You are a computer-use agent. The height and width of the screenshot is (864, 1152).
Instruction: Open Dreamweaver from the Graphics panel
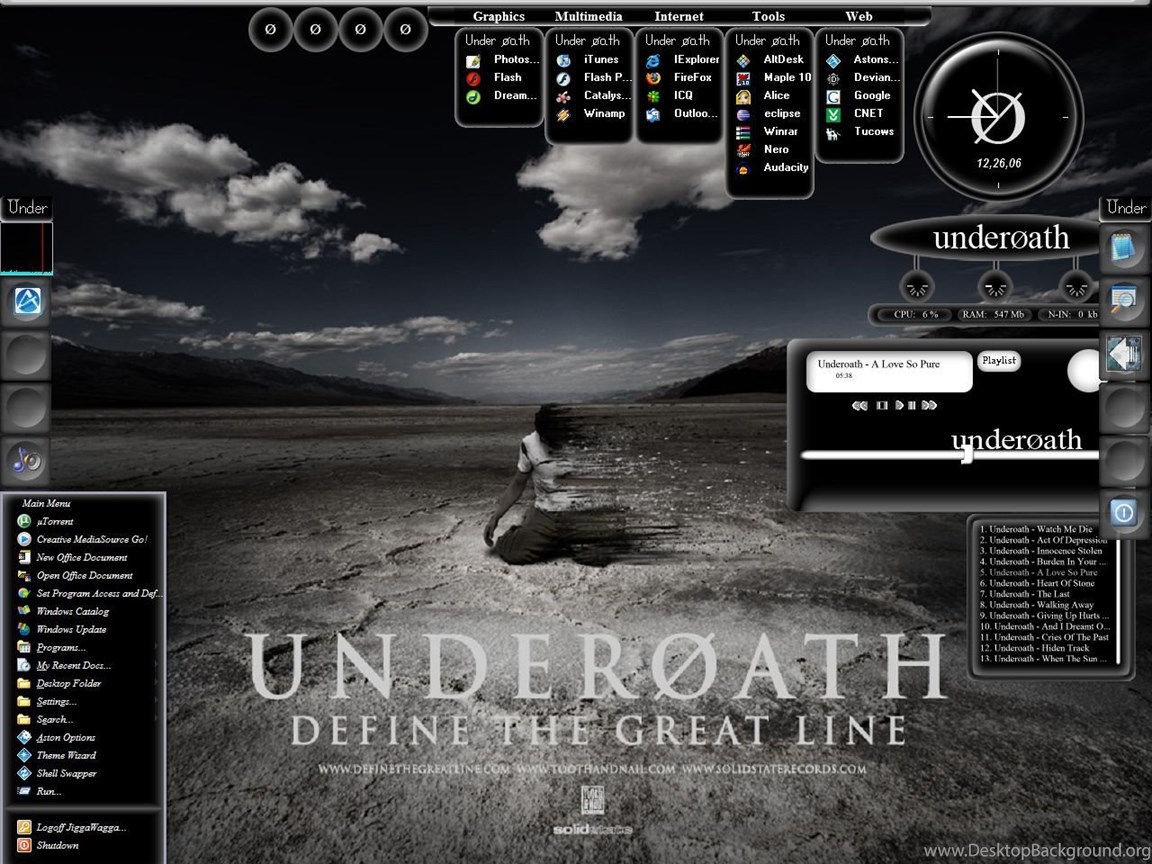501,96
